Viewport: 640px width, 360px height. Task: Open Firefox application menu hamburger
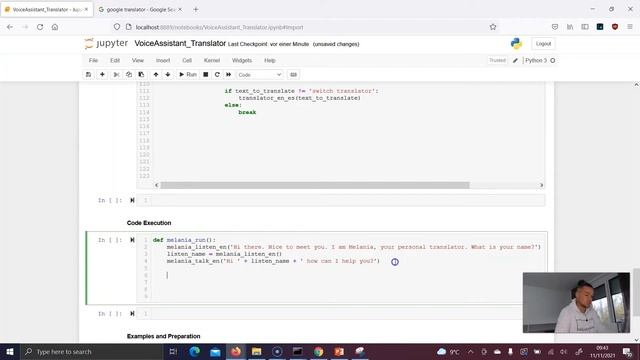point(630,27)
